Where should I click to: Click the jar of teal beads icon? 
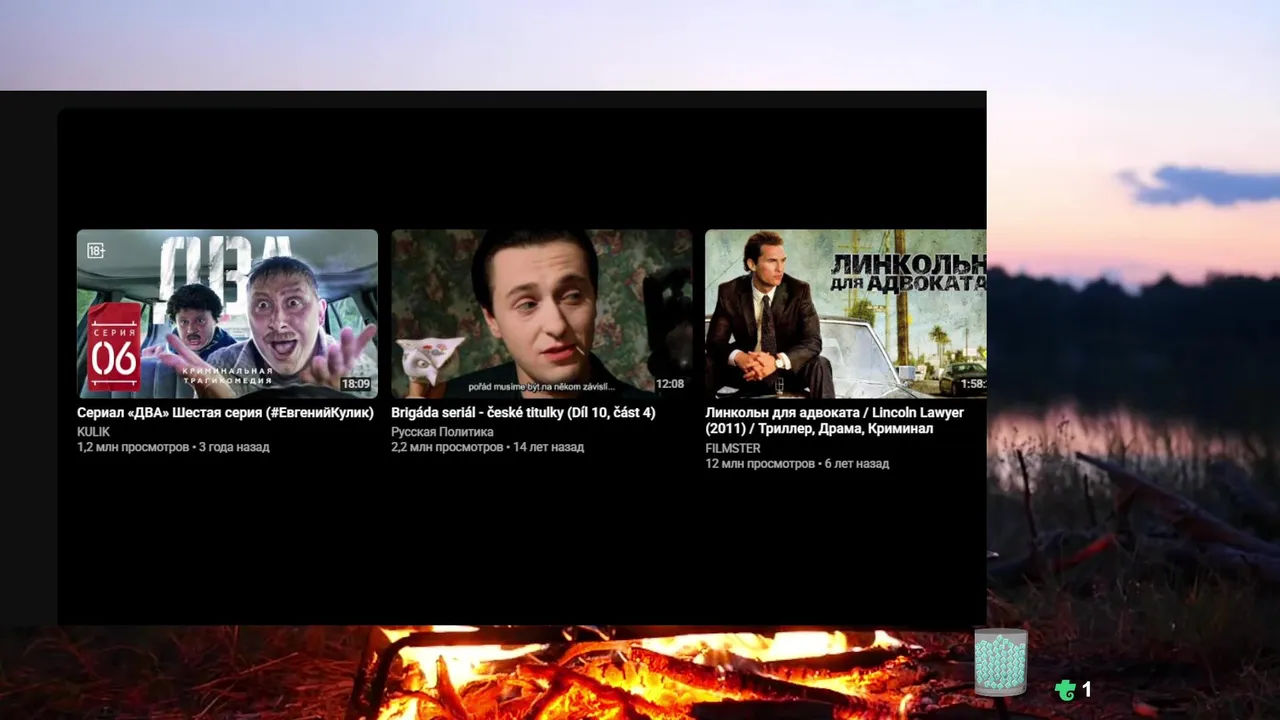coord(1001,662)
